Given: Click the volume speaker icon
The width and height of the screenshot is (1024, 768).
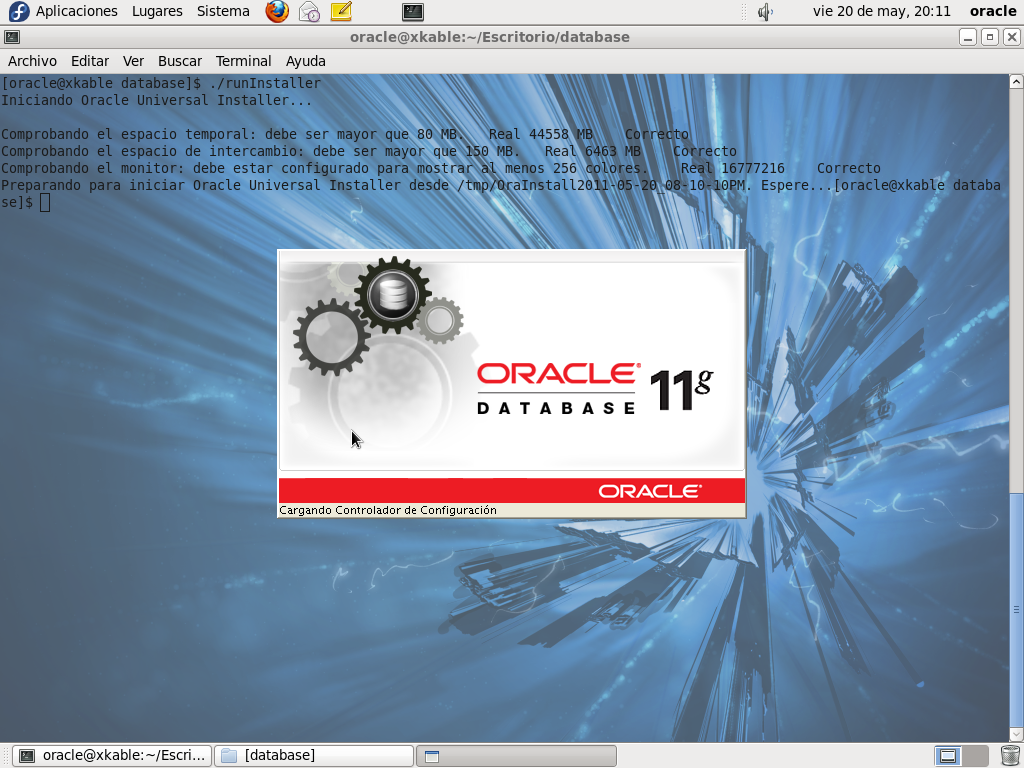Looking at the screenshot, I should 765,12.
